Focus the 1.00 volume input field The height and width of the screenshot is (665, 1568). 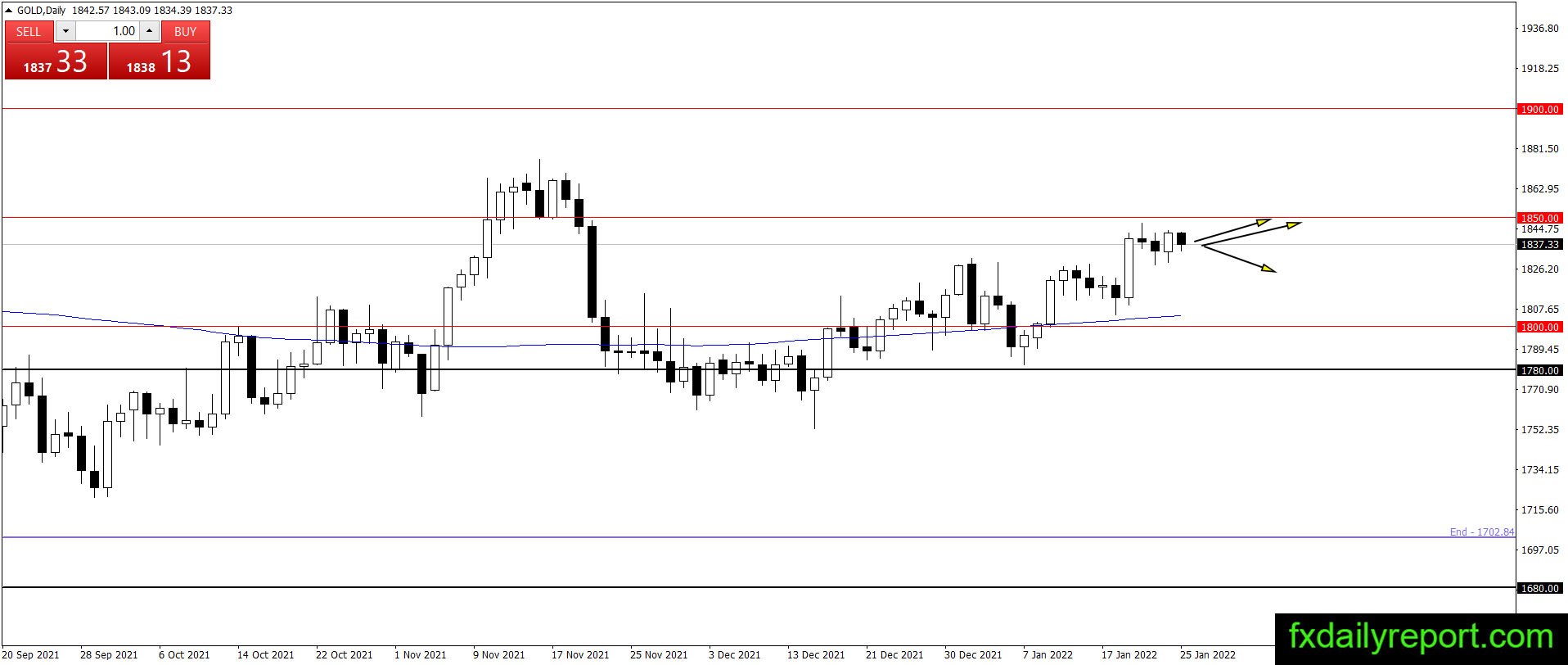click(107, 31)
